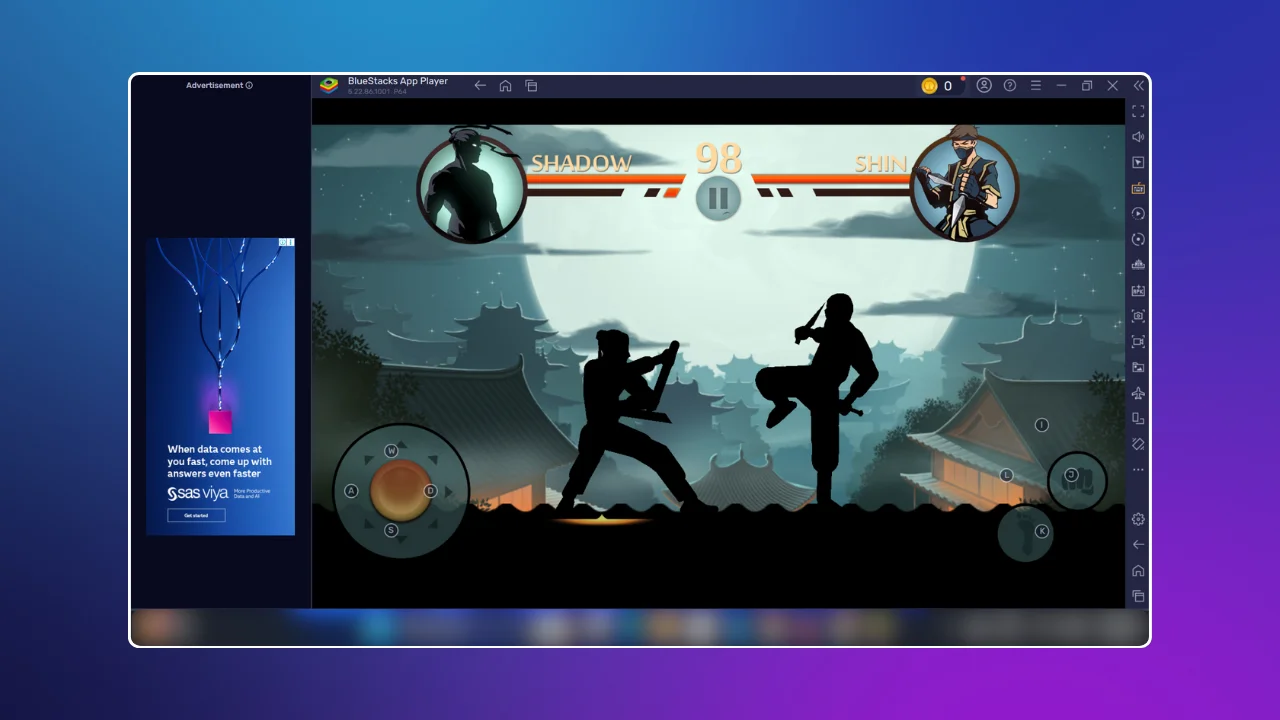
Task: Tap the small L key control
Action: click(x=1007, y=475)
